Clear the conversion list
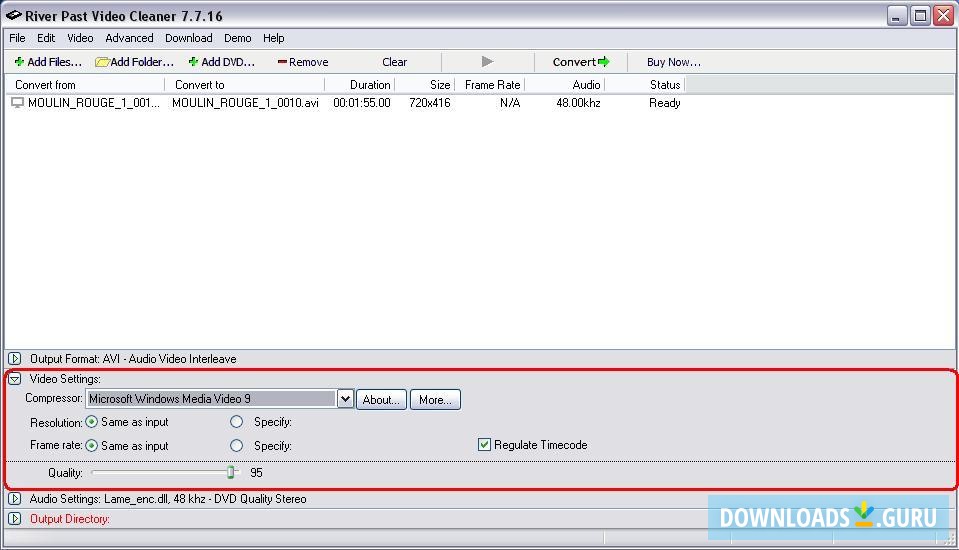Viewport: 959px width, 550px height. pos(394,62)
